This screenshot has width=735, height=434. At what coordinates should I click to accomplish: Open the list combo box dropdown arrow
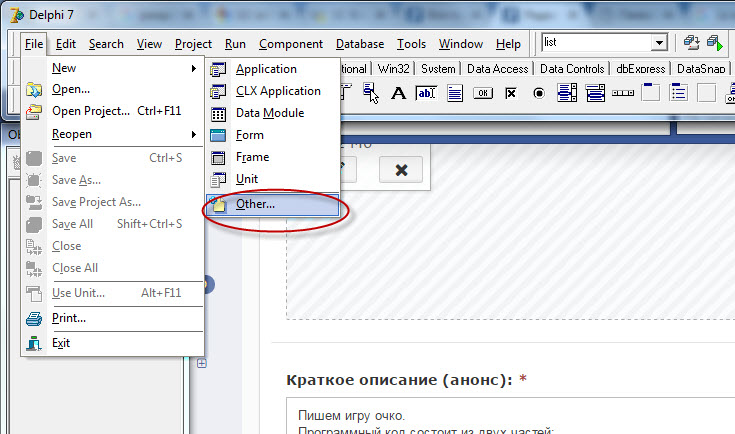pos(659,43)
